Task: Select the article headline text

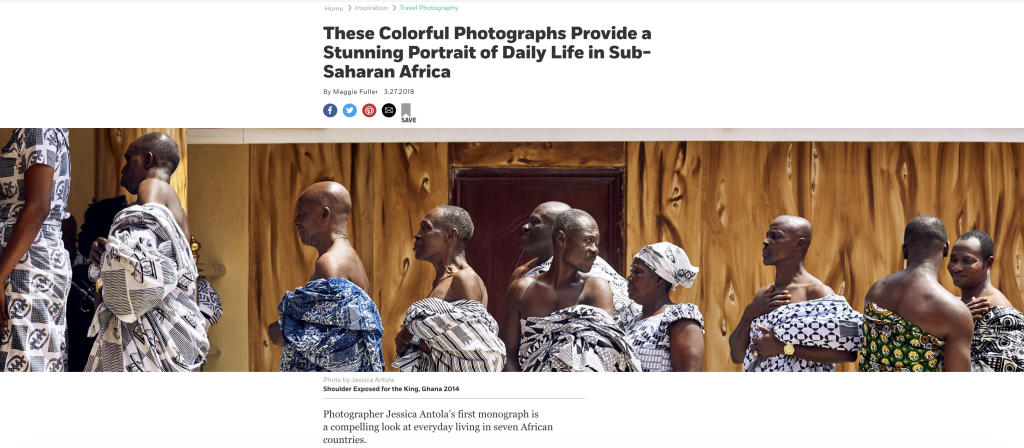Action: tap(487, 52)
